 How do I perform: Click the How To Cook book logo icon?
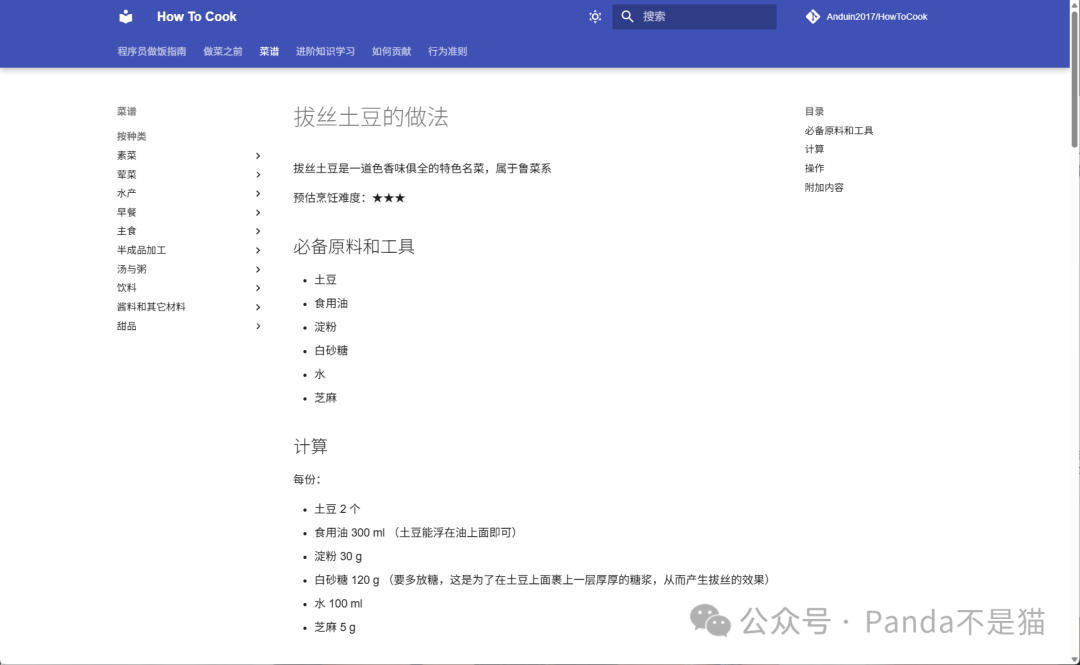coord(125,17)
